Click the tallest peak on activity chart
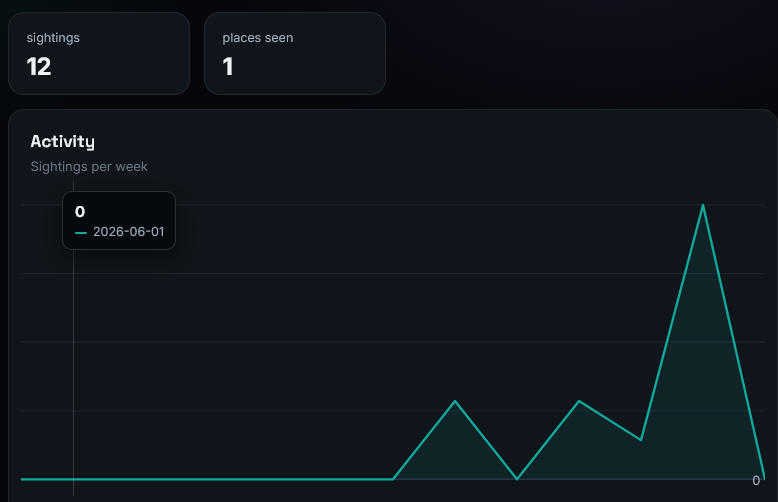778x502 pixels. [703, 205]
